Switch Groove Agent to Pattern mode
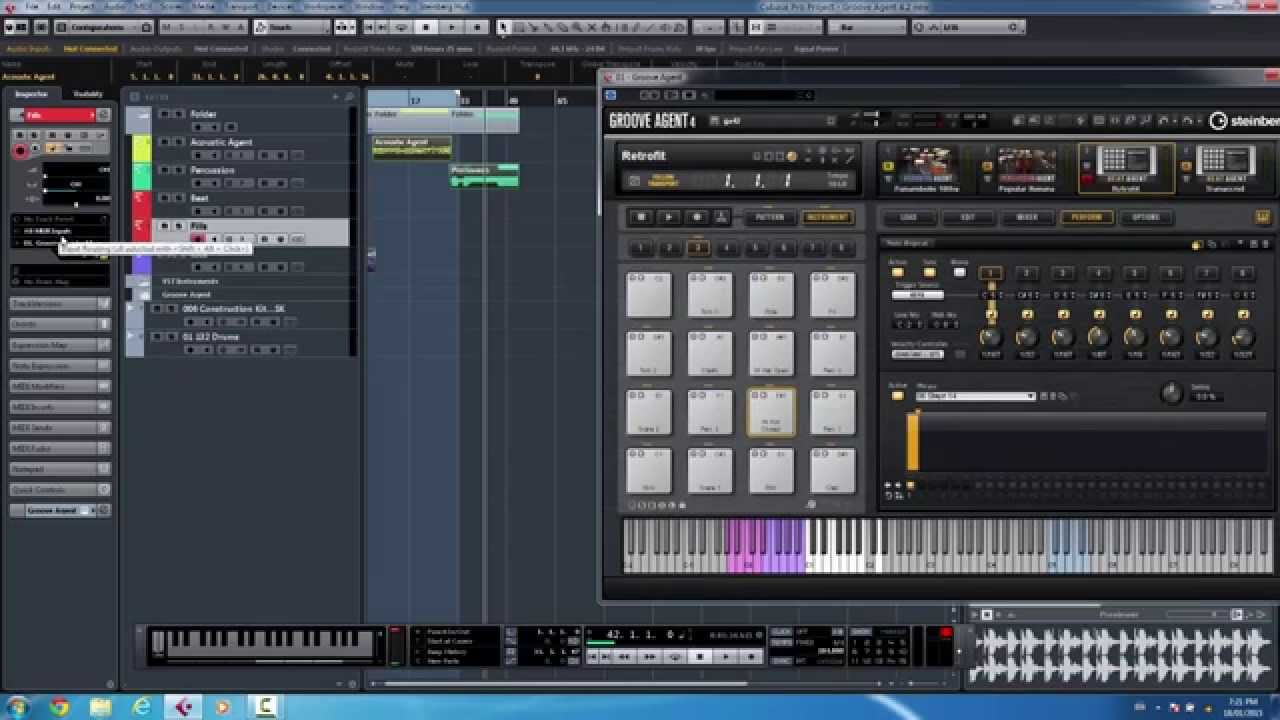Viewport: 1280px width, 720px height. pyautogui.click(x=769, y=217)
